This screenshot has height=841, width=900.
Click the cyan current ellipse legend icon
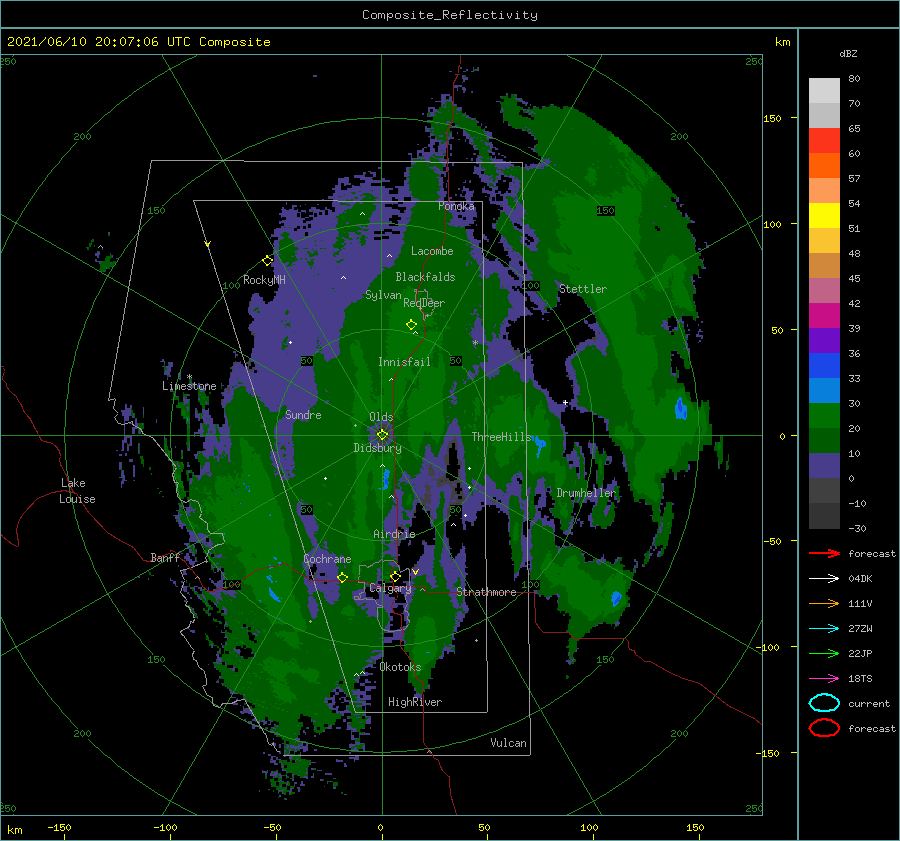tap(824, 703)
